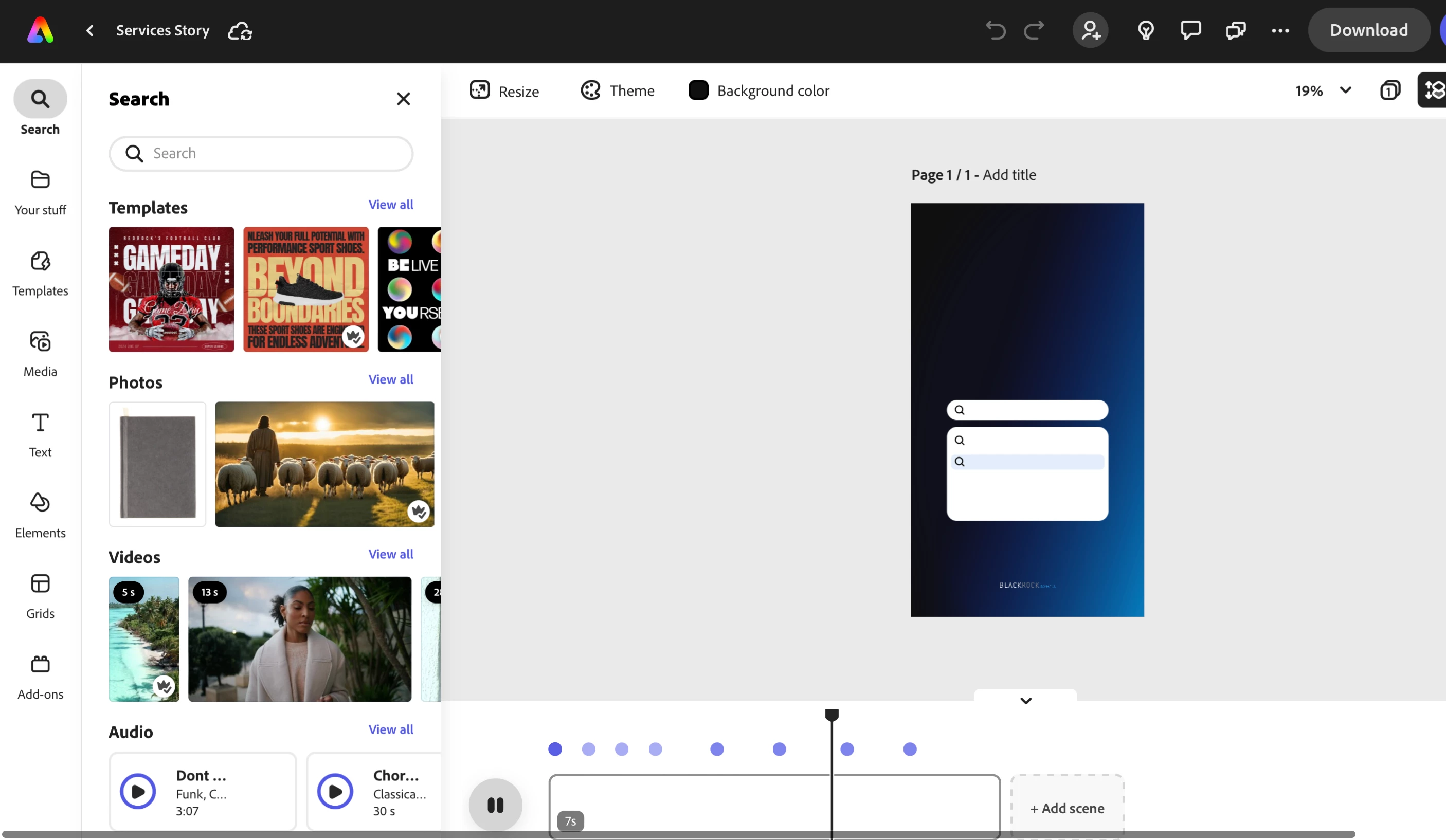This screenshot has height=840, width=1446.
Task: Play the Chor classical audio preview
Action: click(x=335, y=792)
